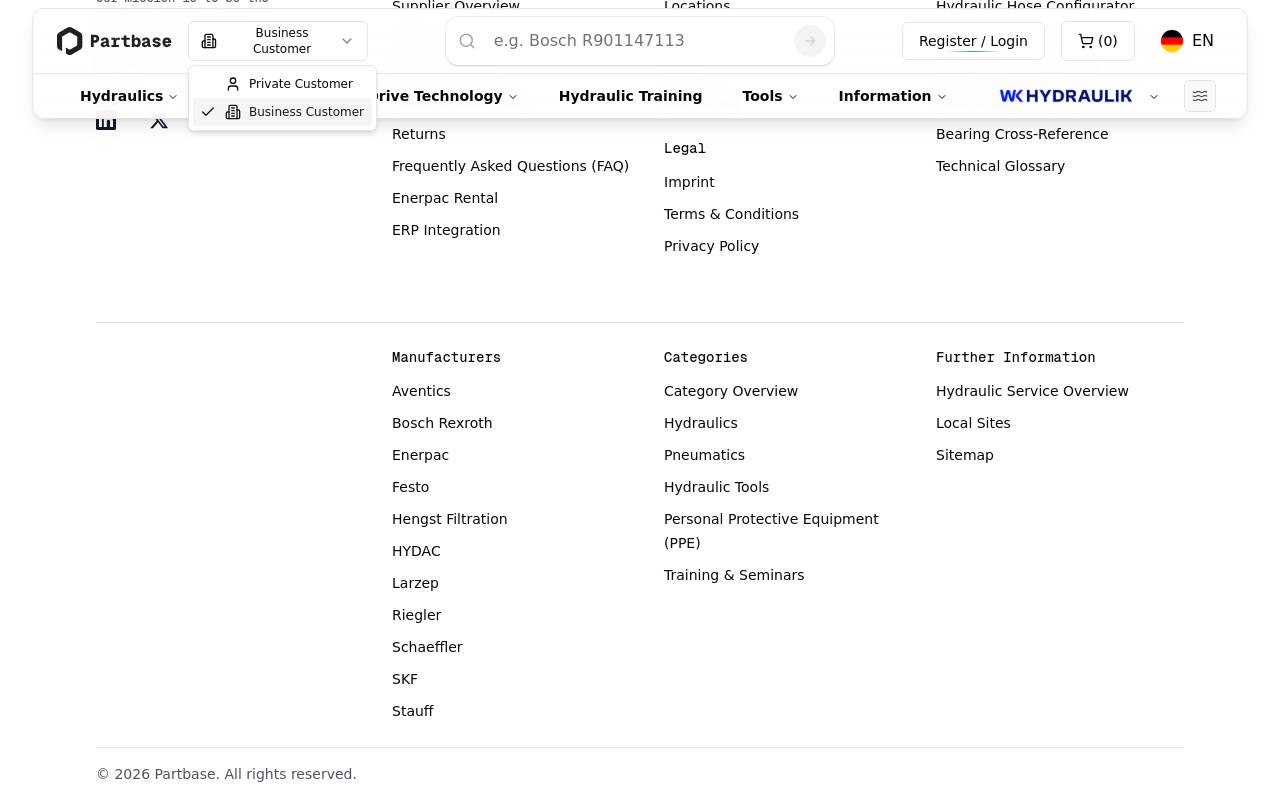Screen dimensions: 1280x800
Task: Open Terms & Conditions
Action: [731, 214]
